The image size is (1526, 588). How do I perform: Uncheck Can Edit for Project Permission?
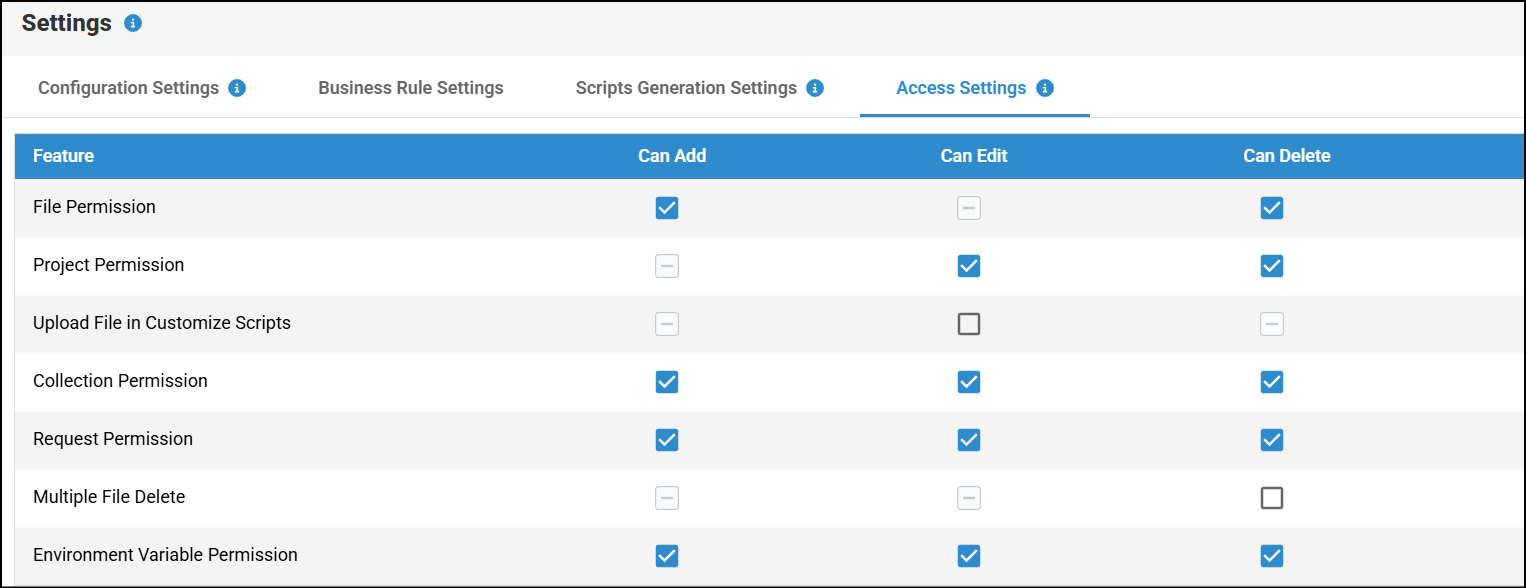coord(969,266)
